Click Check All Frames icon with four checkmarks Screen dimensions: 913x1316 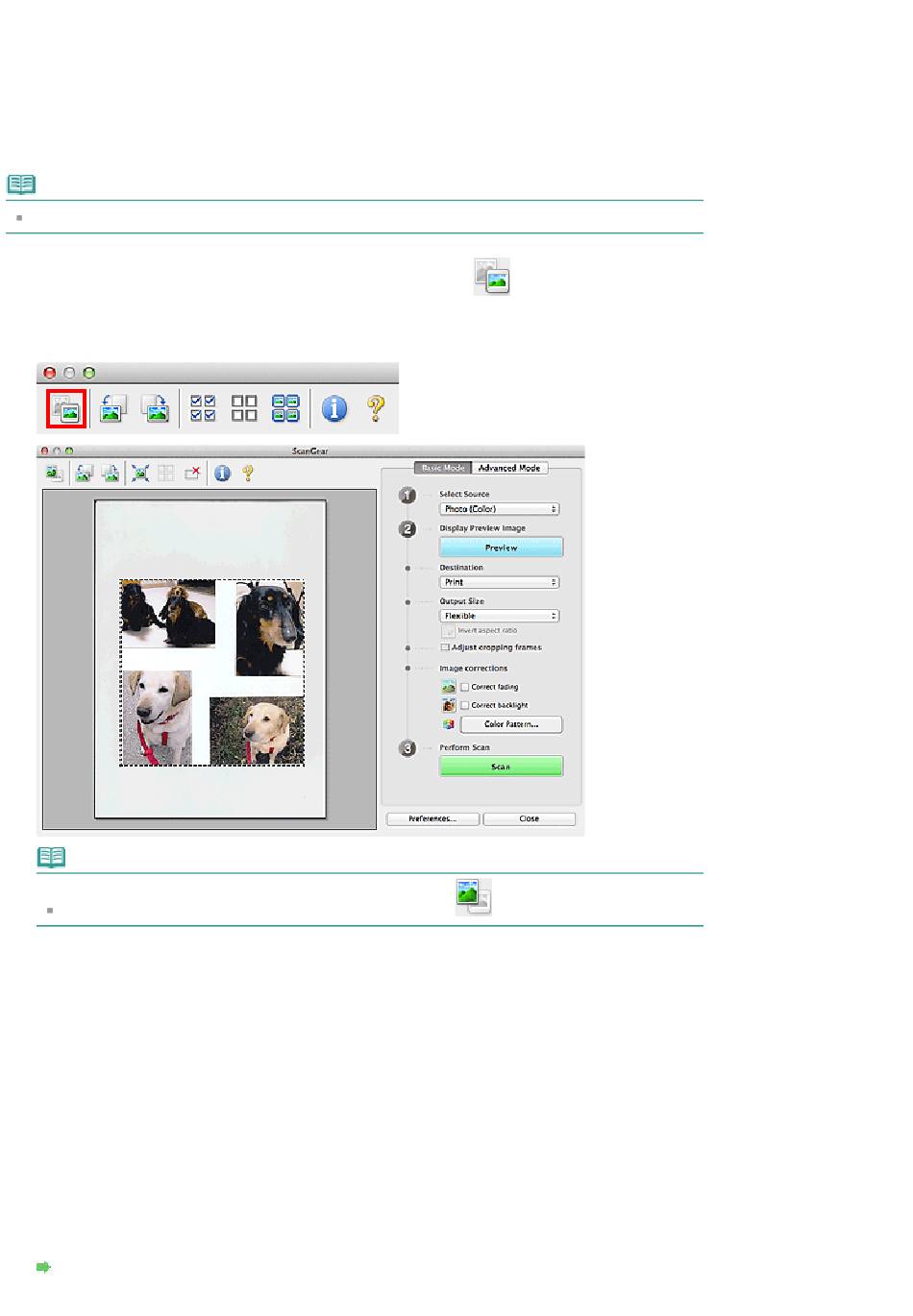pyautogui.click(x=203, y=408)
